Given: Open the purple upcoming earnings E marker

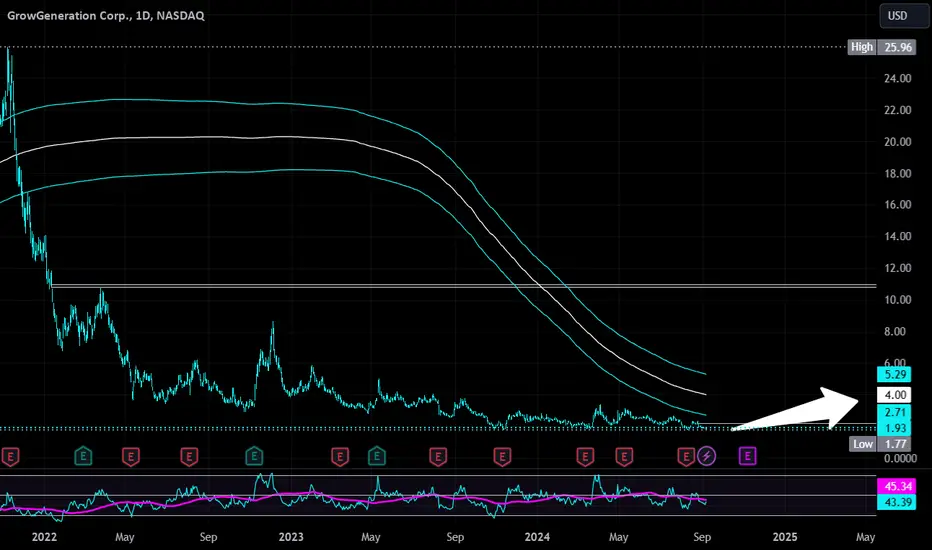Looking at the screenshot, I should [747, 456].
